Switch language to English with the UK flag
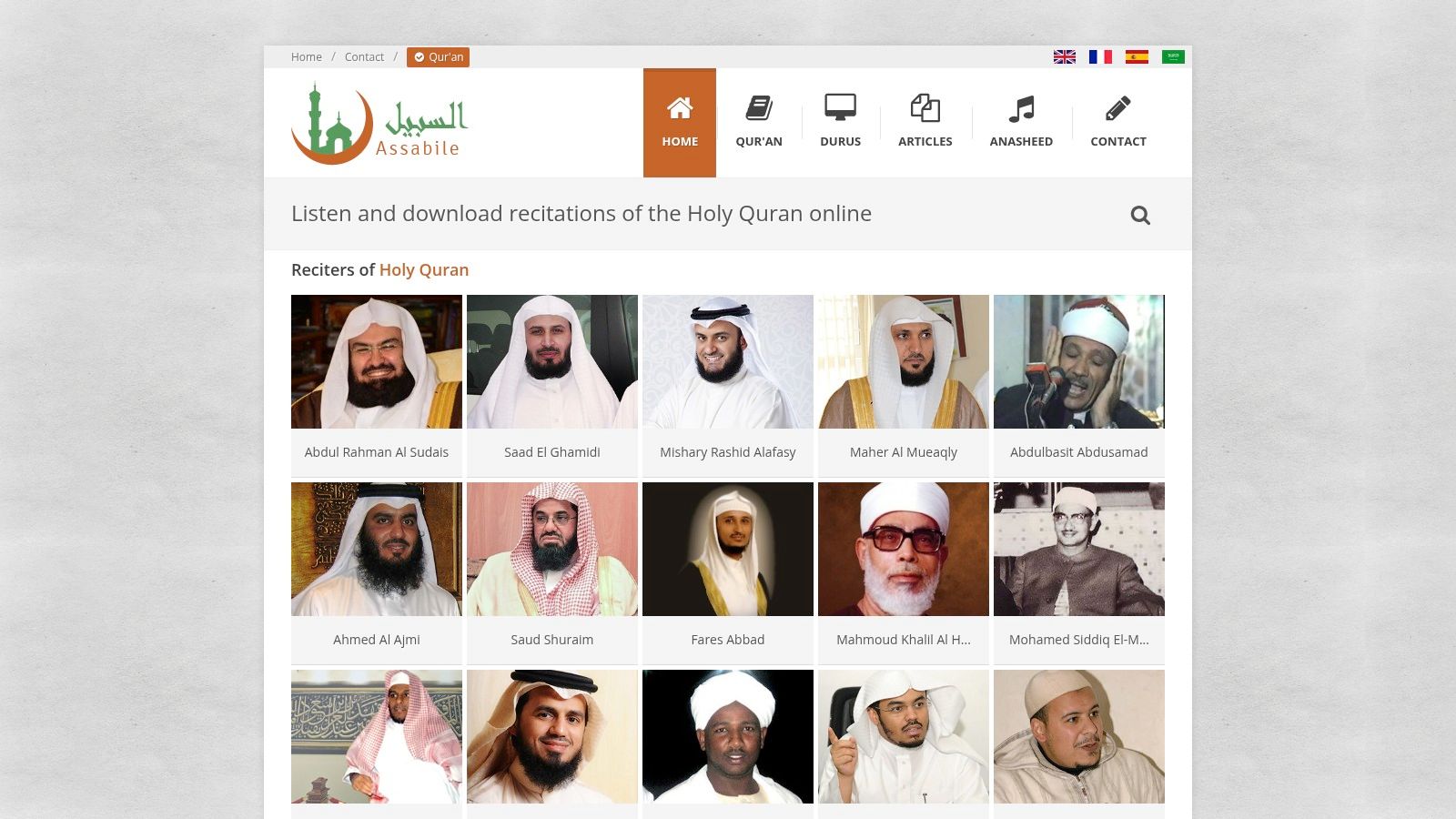Screen dimensions: 1456x819 (1063, 56)
